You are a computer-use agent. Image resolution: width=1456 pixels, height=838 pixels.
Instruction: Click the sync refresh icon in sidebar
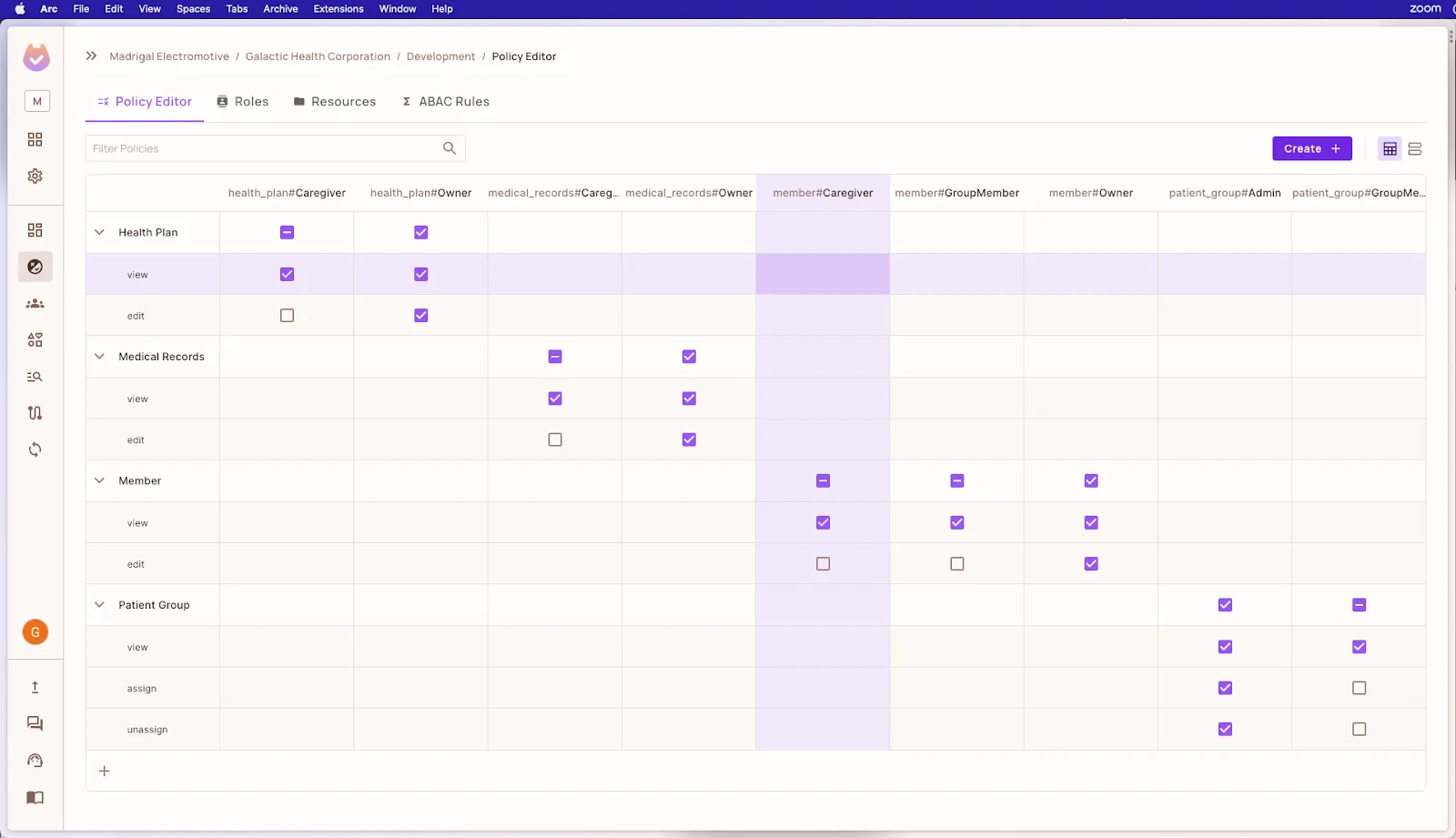(x=35, y=449)
